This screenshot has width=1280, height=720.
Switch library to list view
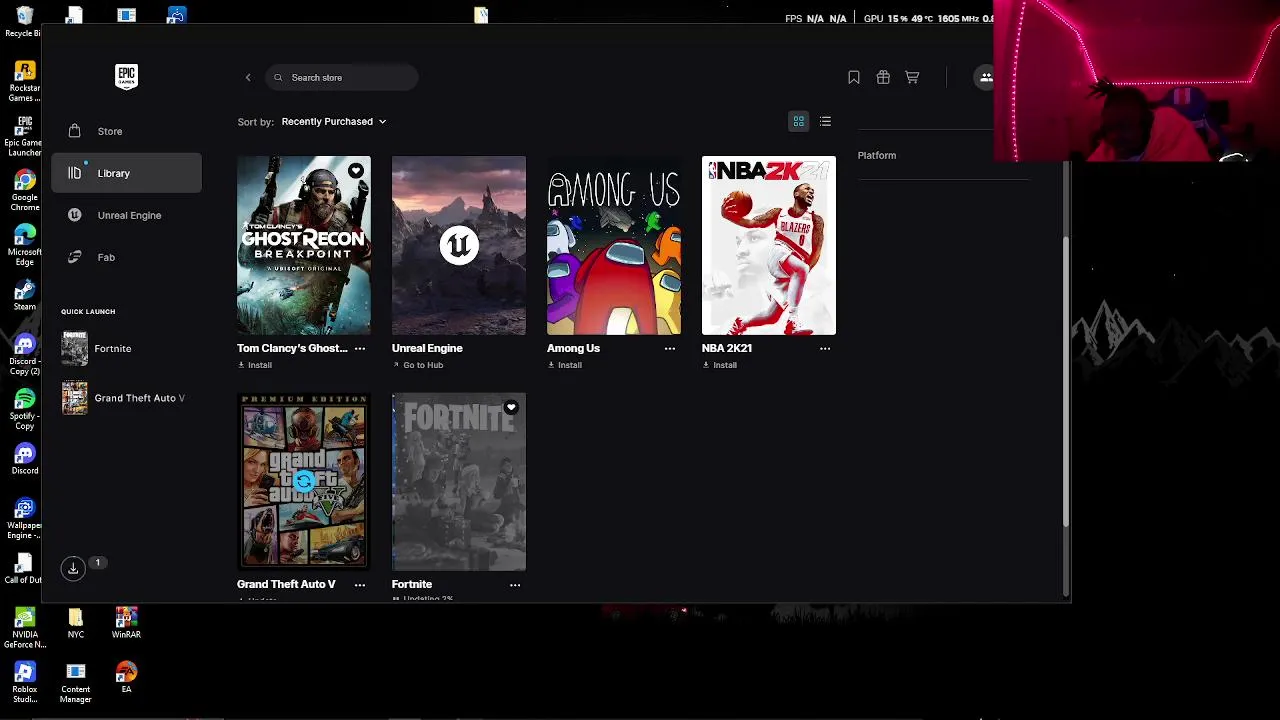(x=826, y=121)
